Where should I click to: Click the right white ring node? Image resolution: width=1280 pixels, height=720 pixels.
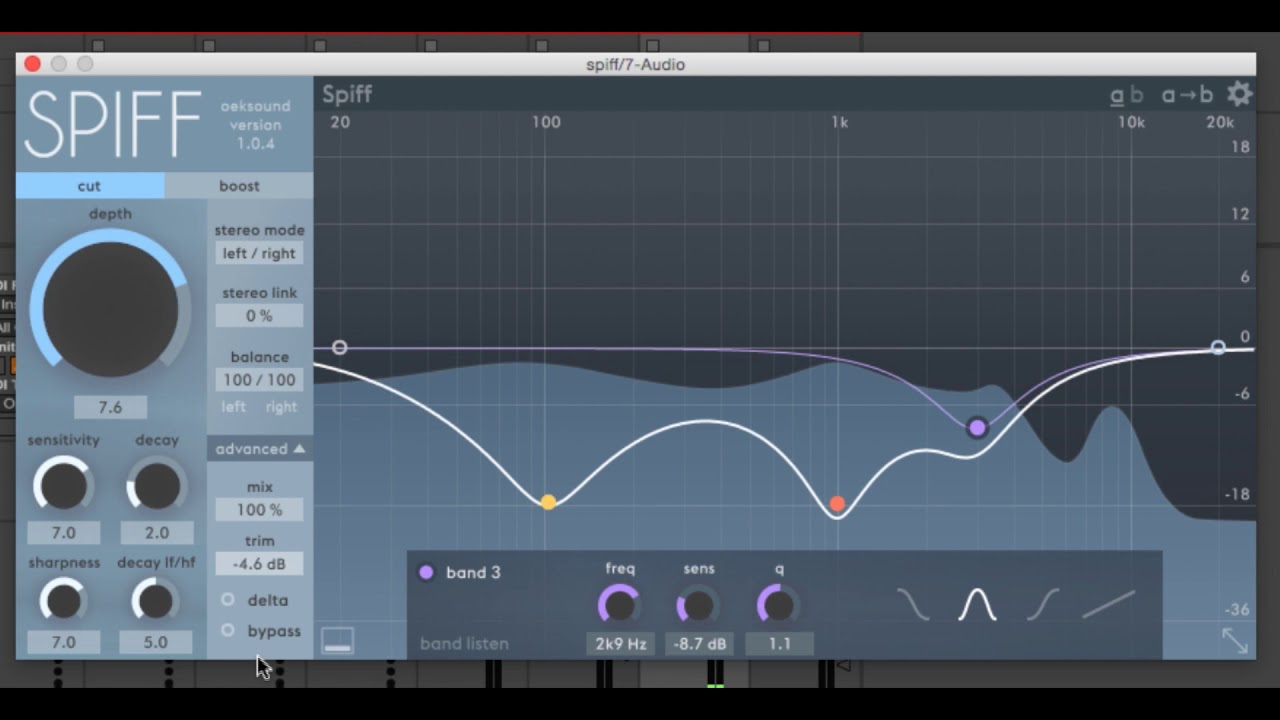pos(1218,347)
